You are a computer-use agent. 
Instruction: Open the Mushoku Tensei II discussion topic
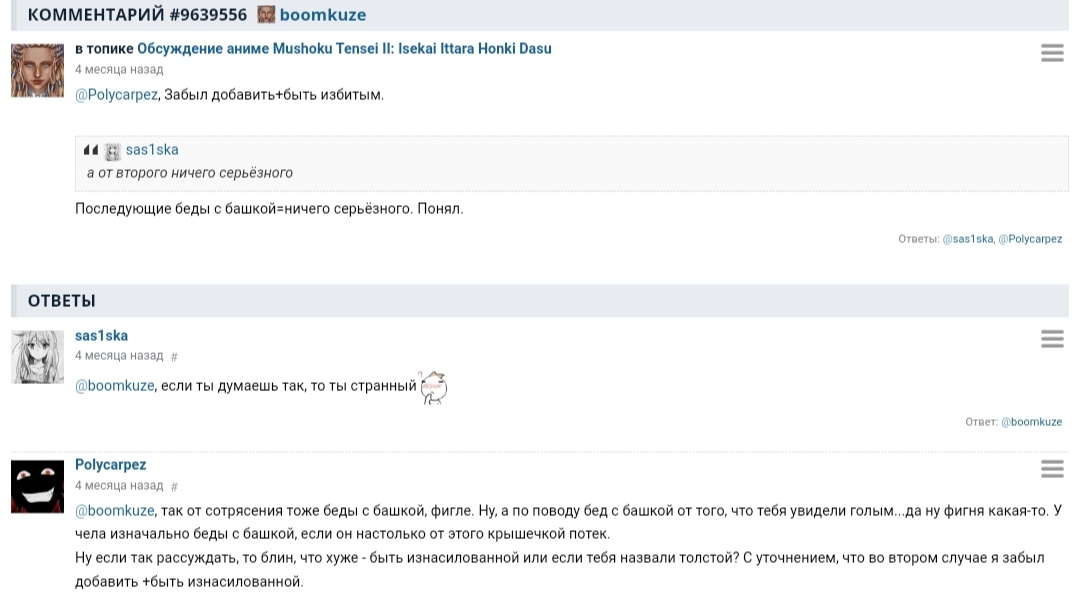click(x=344, y=48)
